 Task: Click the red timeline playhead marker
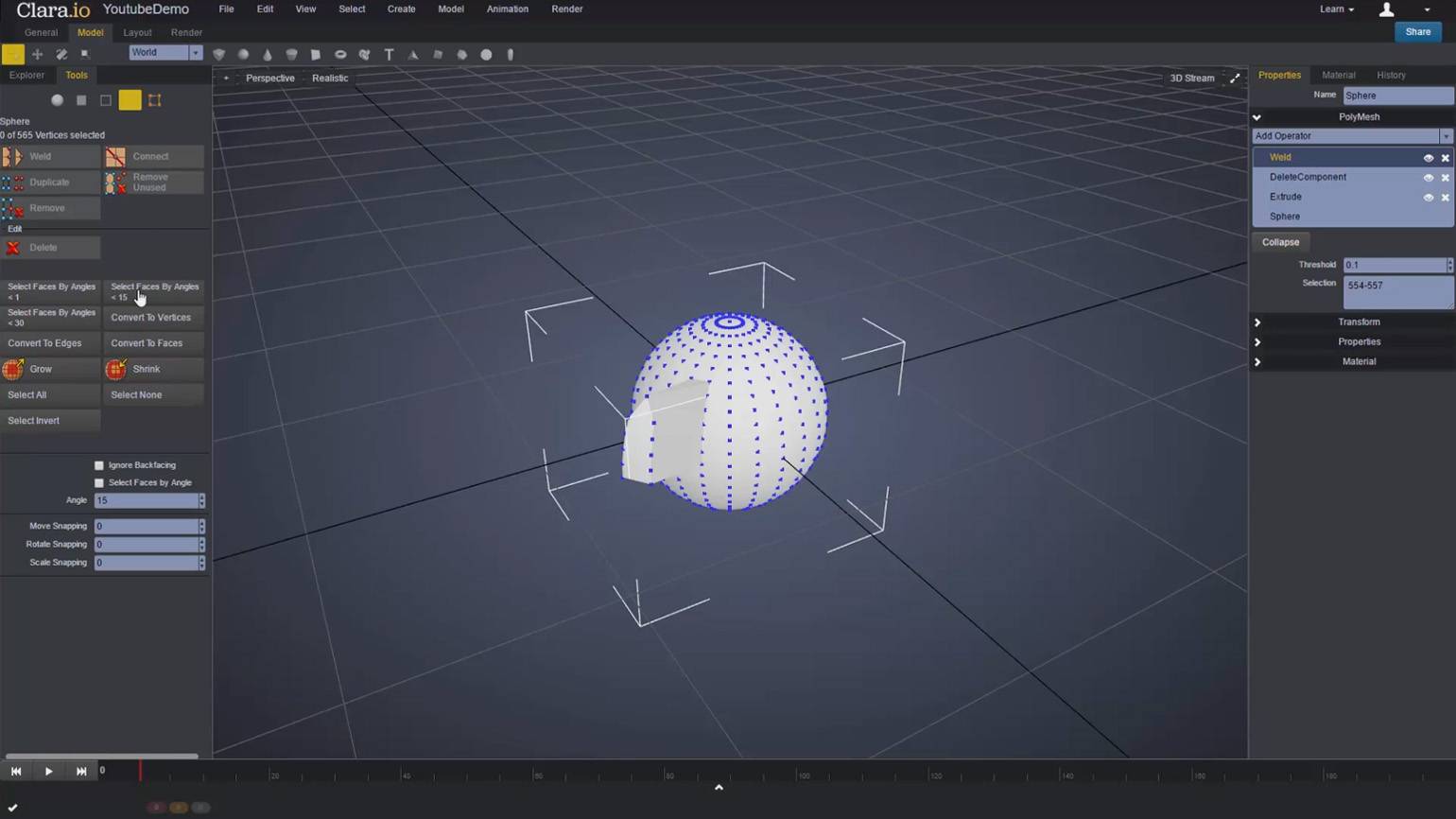pyautogui.click(x=141, y=771)
